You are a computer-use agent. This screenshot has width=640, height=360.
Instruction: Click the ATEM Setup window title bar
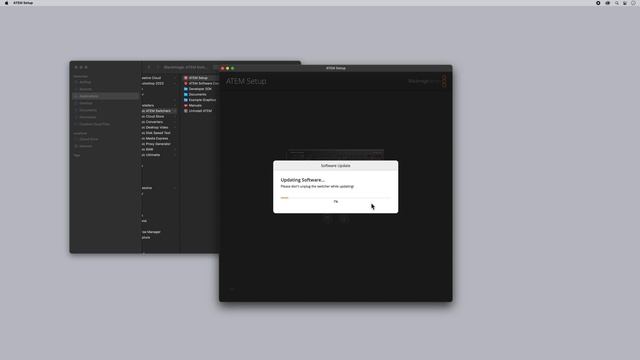pyautogui.click(x=336, y=68)
